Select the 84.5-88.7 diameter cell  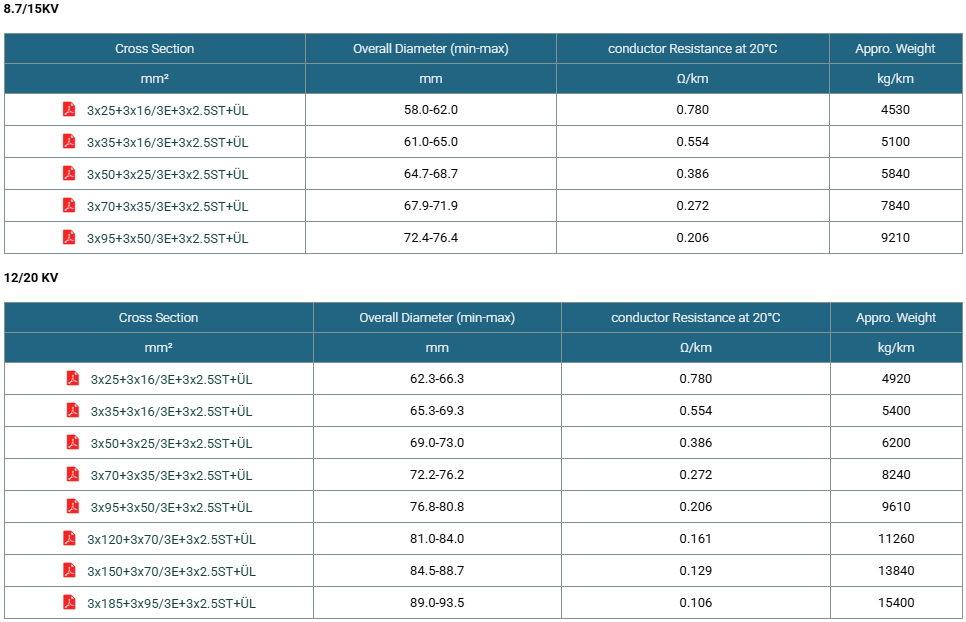[x=437, y=570]
